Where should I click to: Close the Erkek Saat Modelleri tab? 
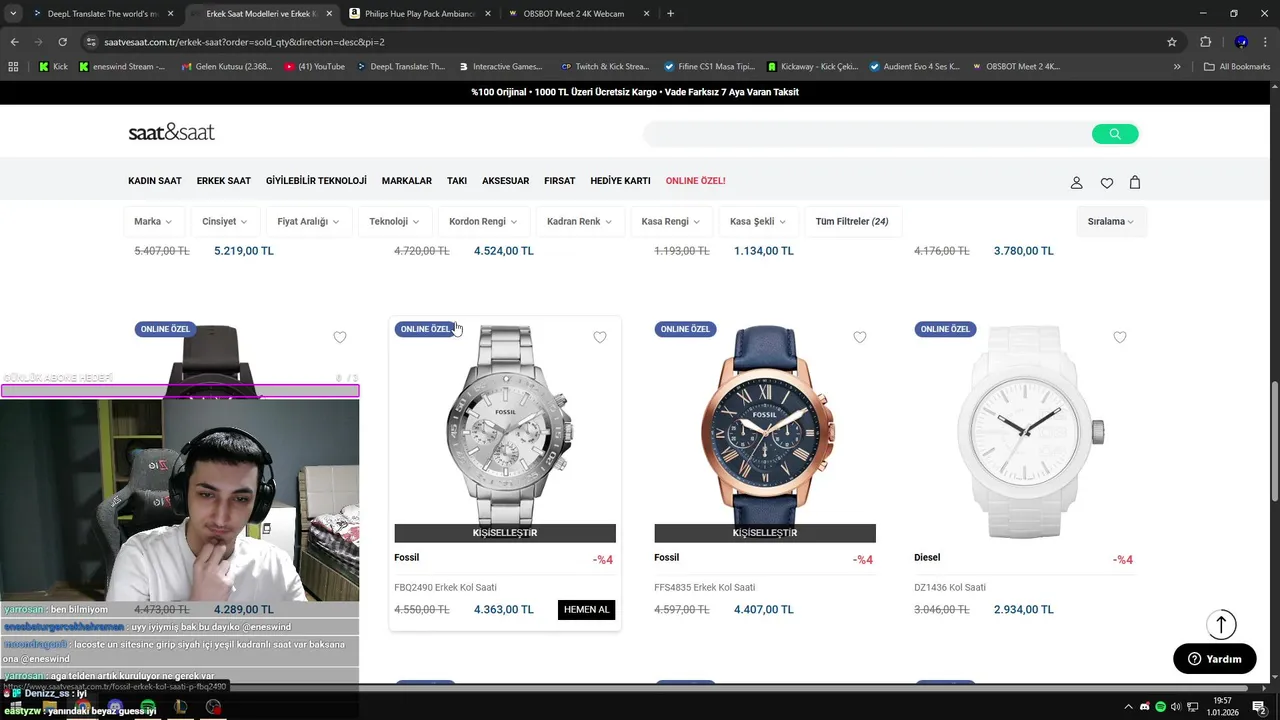coord(329,14)
